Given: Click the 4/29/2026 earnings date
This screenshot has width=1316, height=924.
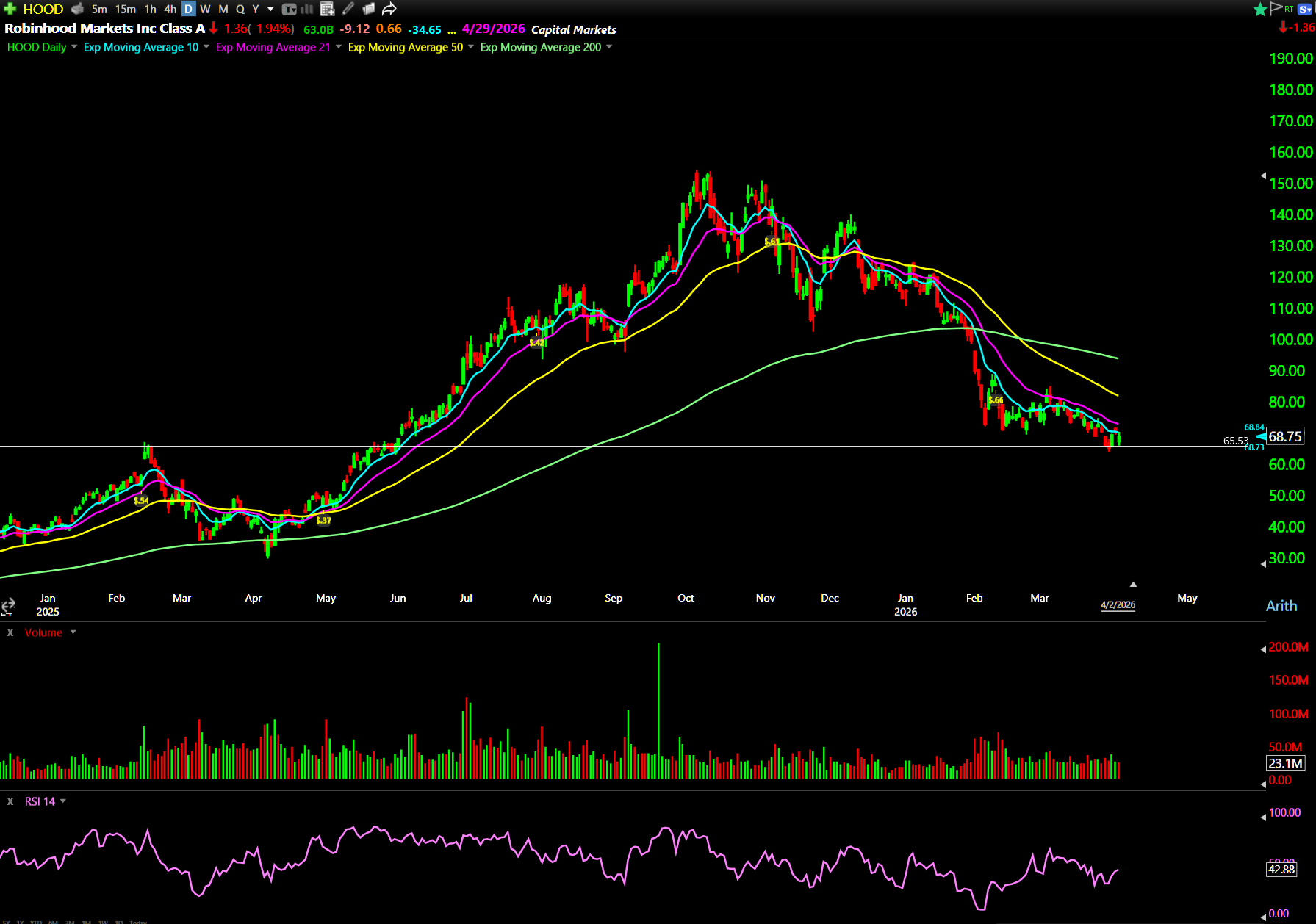Looking at the screenshot, I should (493, 29).
